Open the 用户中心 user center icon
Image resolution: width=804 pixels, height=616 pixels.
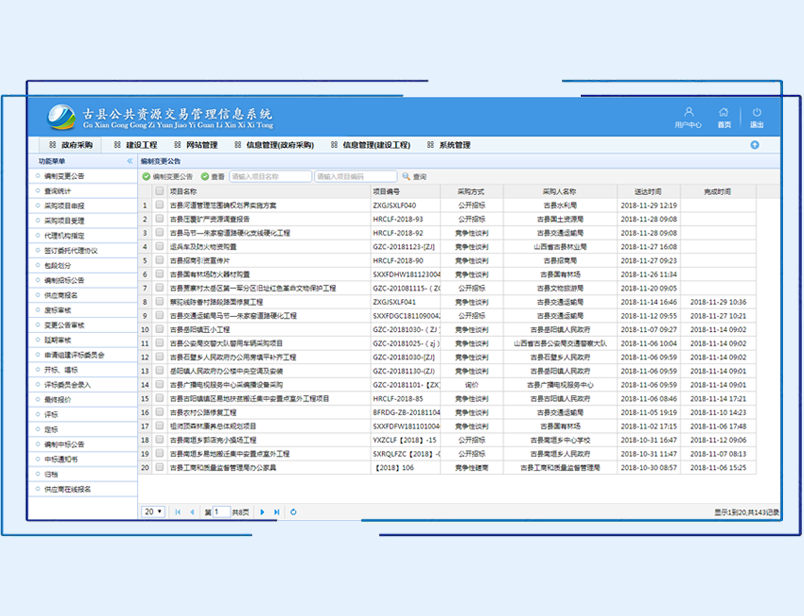[688, 113]
